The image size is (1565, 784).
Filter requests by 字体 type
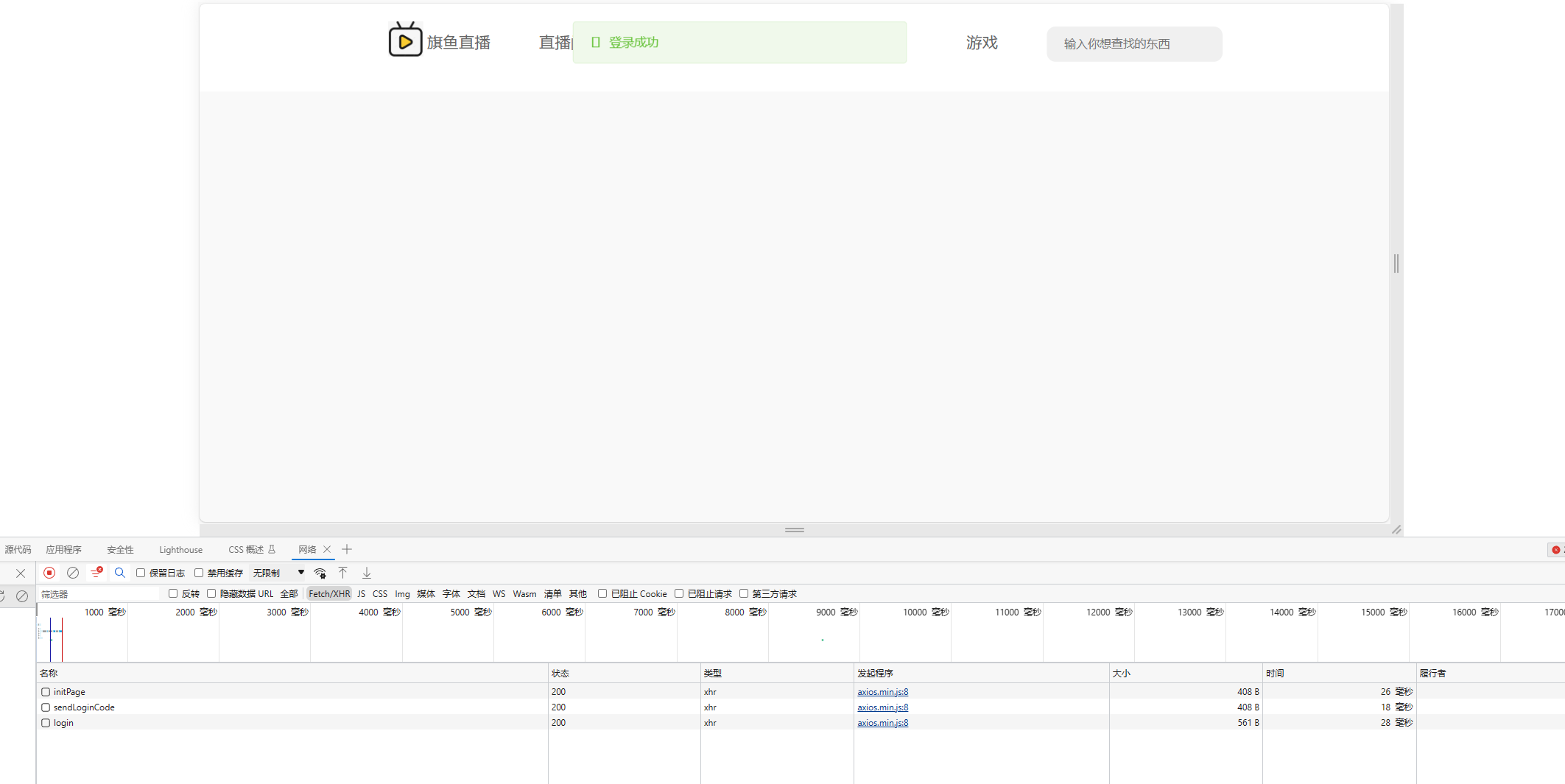pos(451,594)
